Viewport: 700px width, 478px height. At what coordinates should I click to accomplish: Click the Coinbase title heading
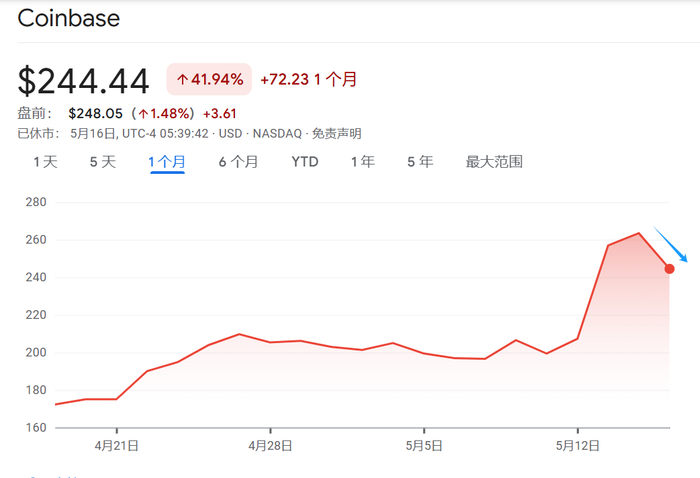[x=69, y=18]
